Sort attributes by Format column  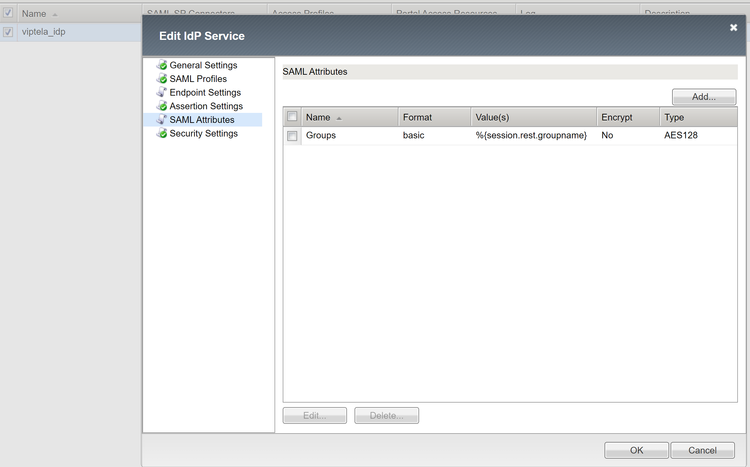coord(433,117)
